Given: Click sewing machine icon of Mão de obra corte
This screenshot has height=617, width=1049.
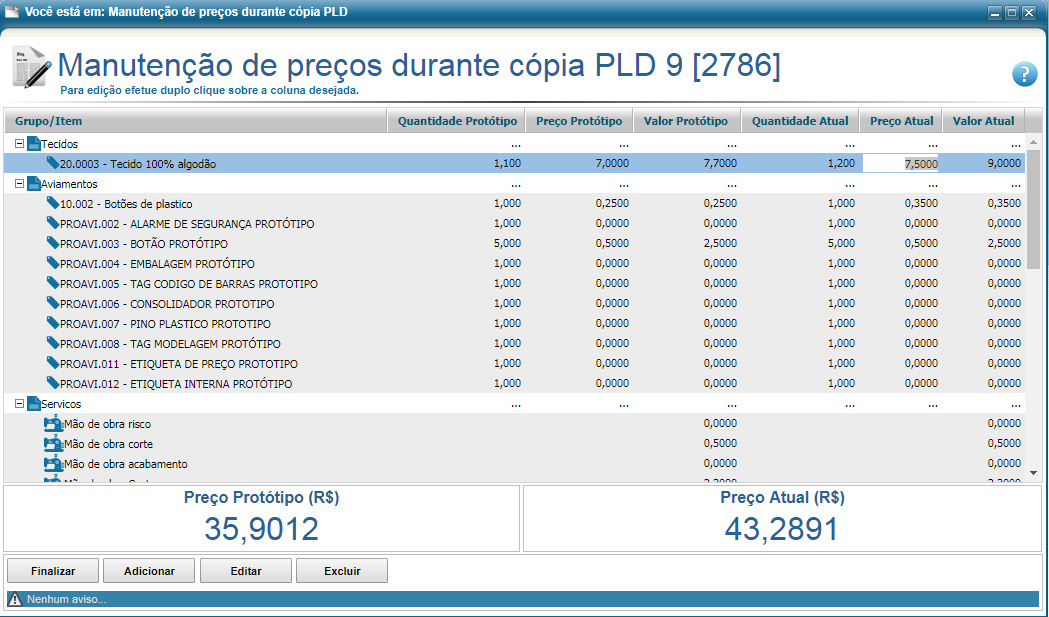Looking at the screenshot, I should [x=54, y=444].
